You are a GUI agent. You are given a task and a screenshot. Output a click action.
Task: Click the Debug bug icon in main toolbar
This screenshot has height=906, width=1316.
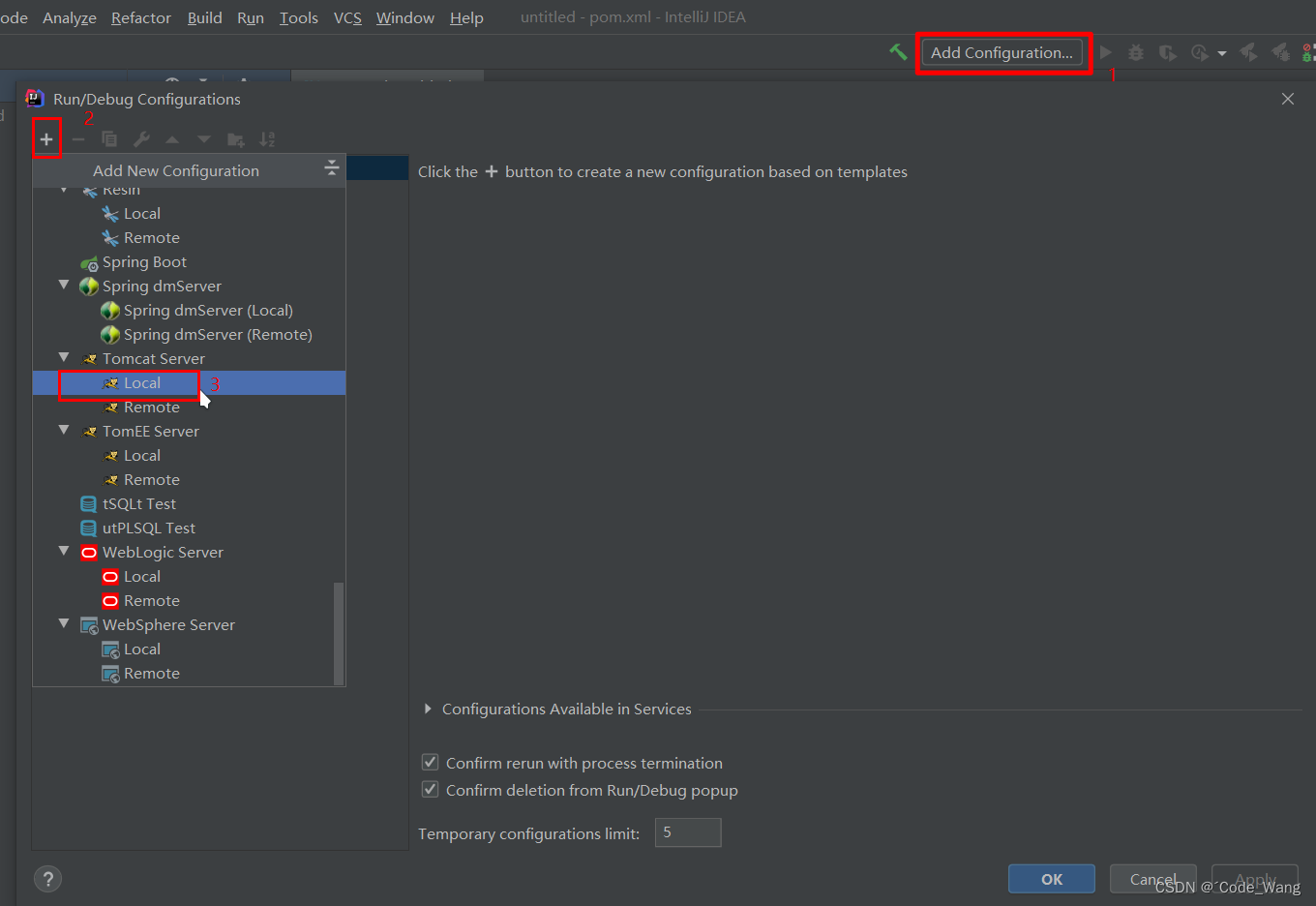tap(1136, 52)
